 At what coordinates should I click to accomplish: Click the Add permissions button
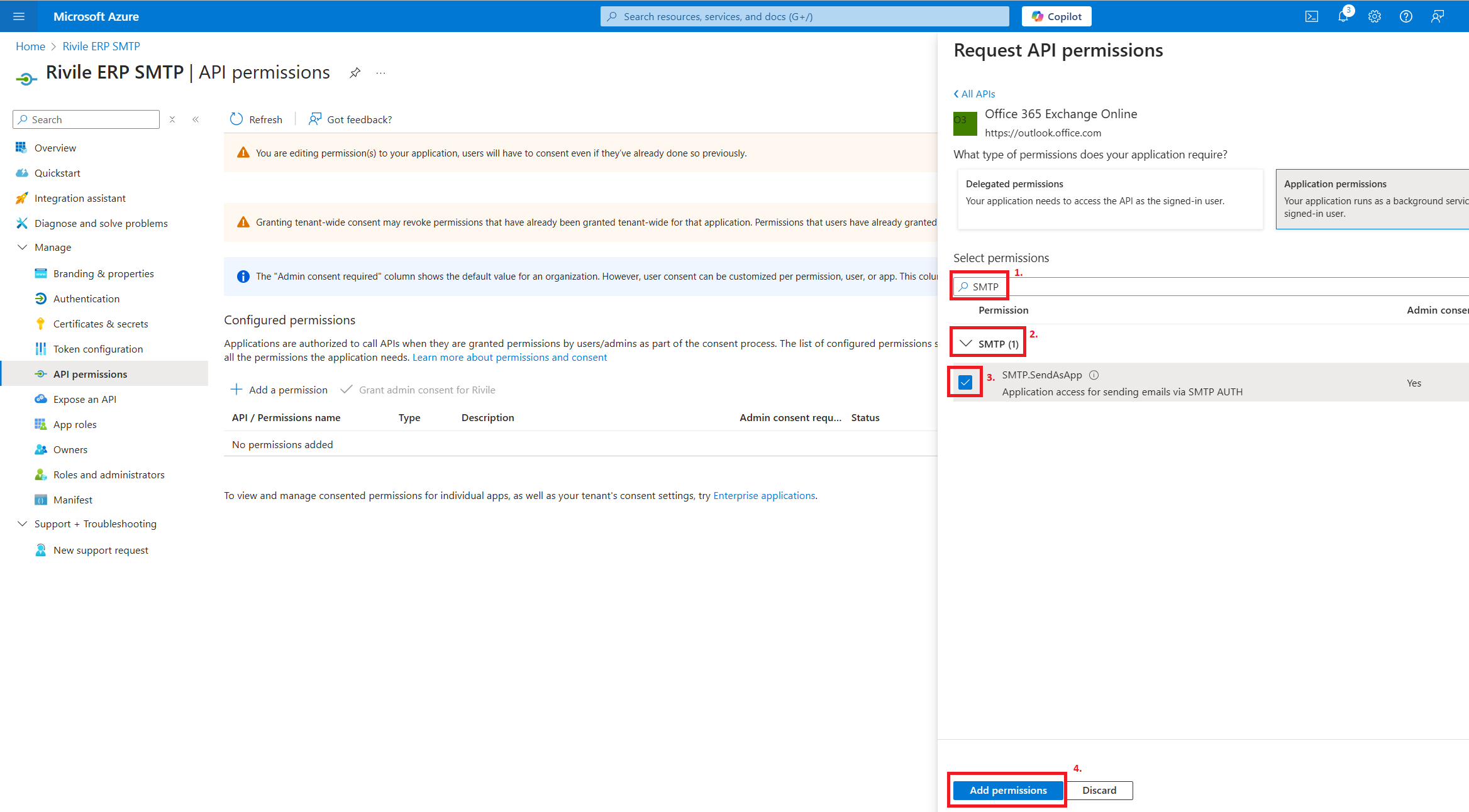pyautogui.click(x=1007, y=790)
